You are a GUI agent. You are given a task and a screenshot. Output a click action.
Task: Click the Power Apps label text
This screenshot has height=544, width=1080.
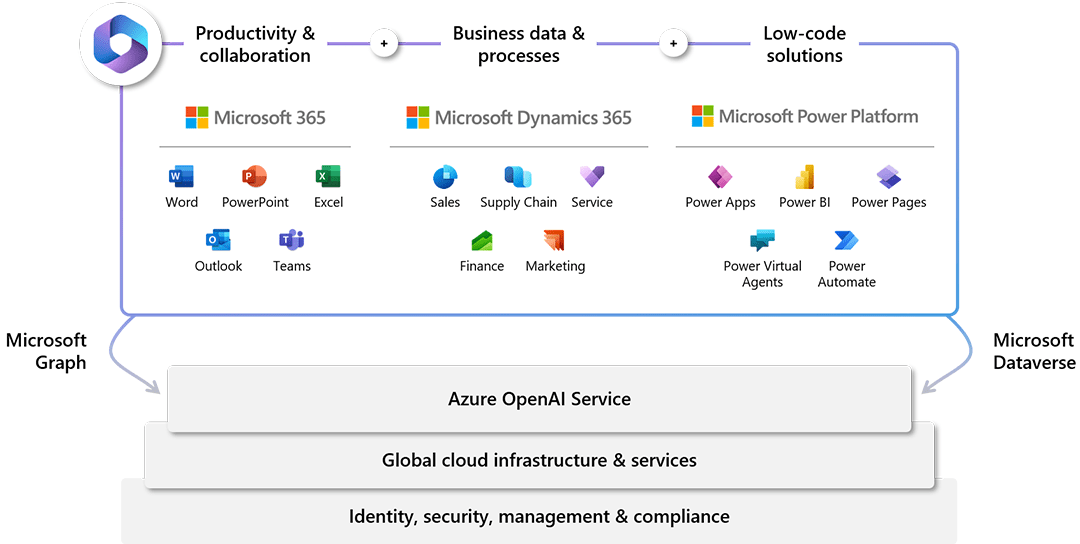point(720,203)
